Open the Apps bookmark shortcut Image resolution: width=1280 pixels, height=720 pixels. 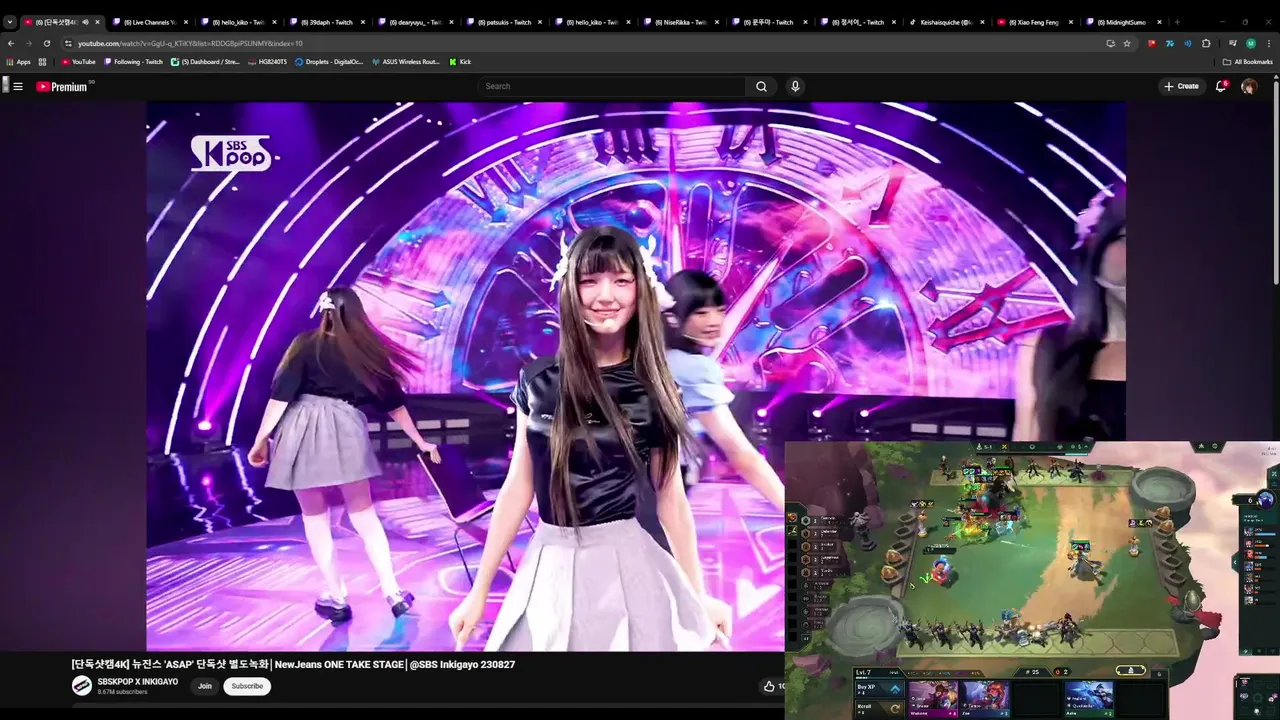point(18,62)
